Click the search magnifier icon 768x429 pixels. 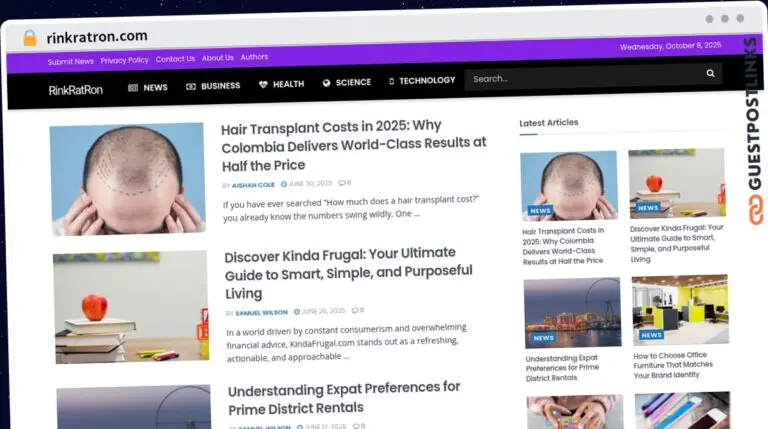(x=710, y=73)
